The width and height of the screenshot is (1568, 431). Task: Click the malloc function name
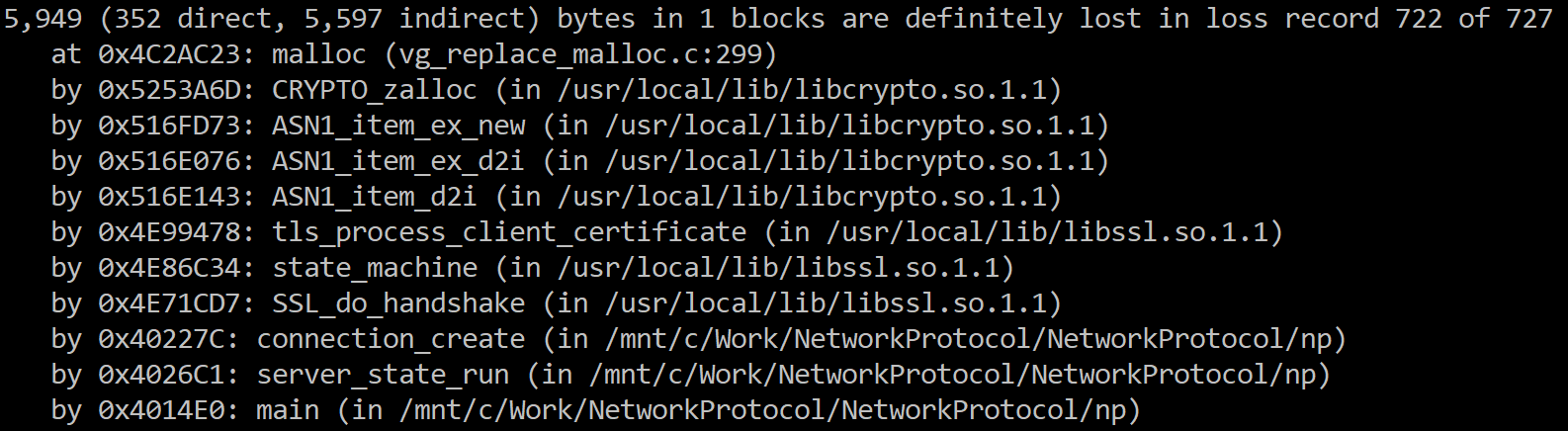[x=318, y=53]
